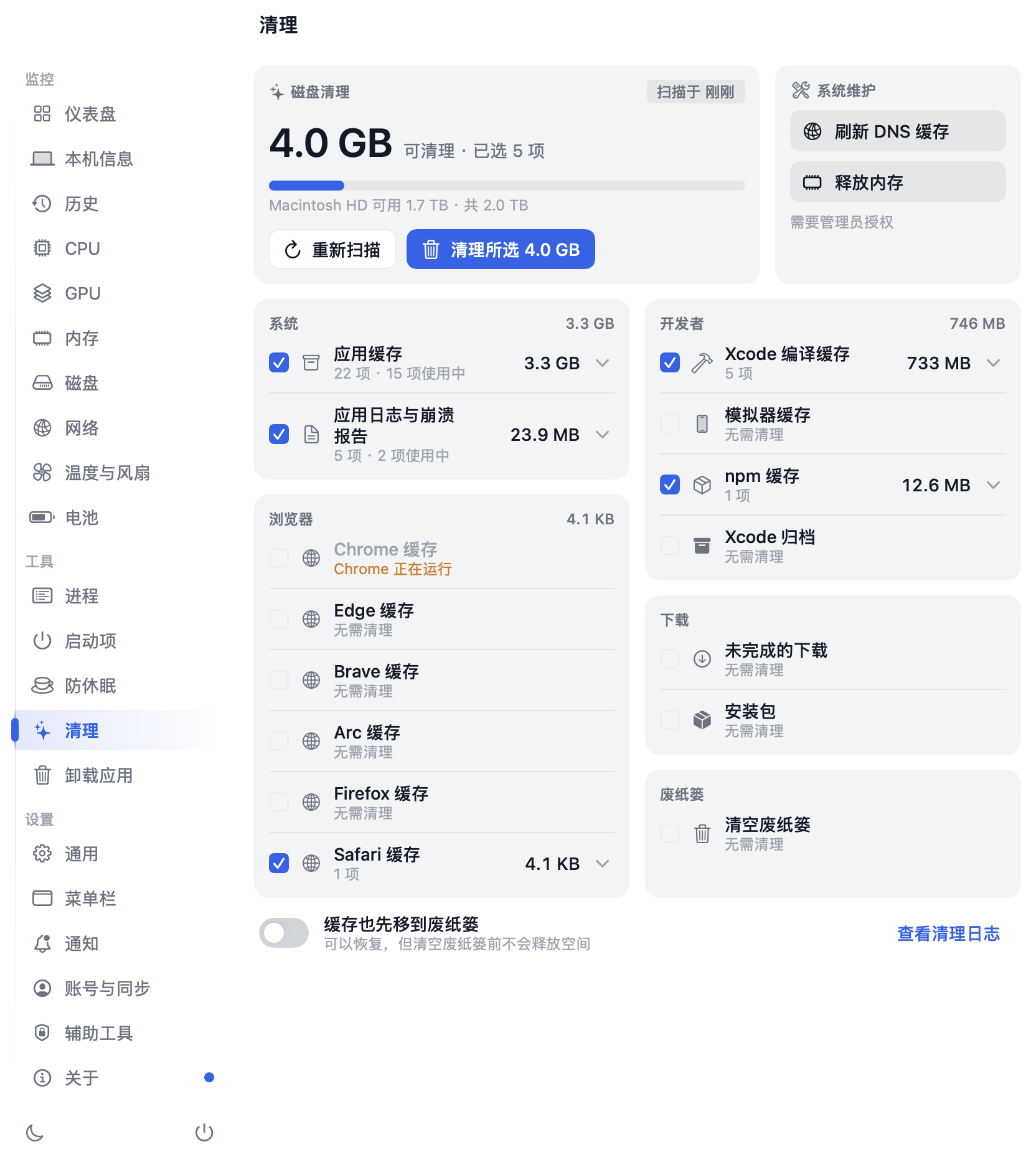The height and width of the screenshot is (1167, 1036).
Task: Open the 关于 page in sidebar
Action: click(x=116, y=1078)
